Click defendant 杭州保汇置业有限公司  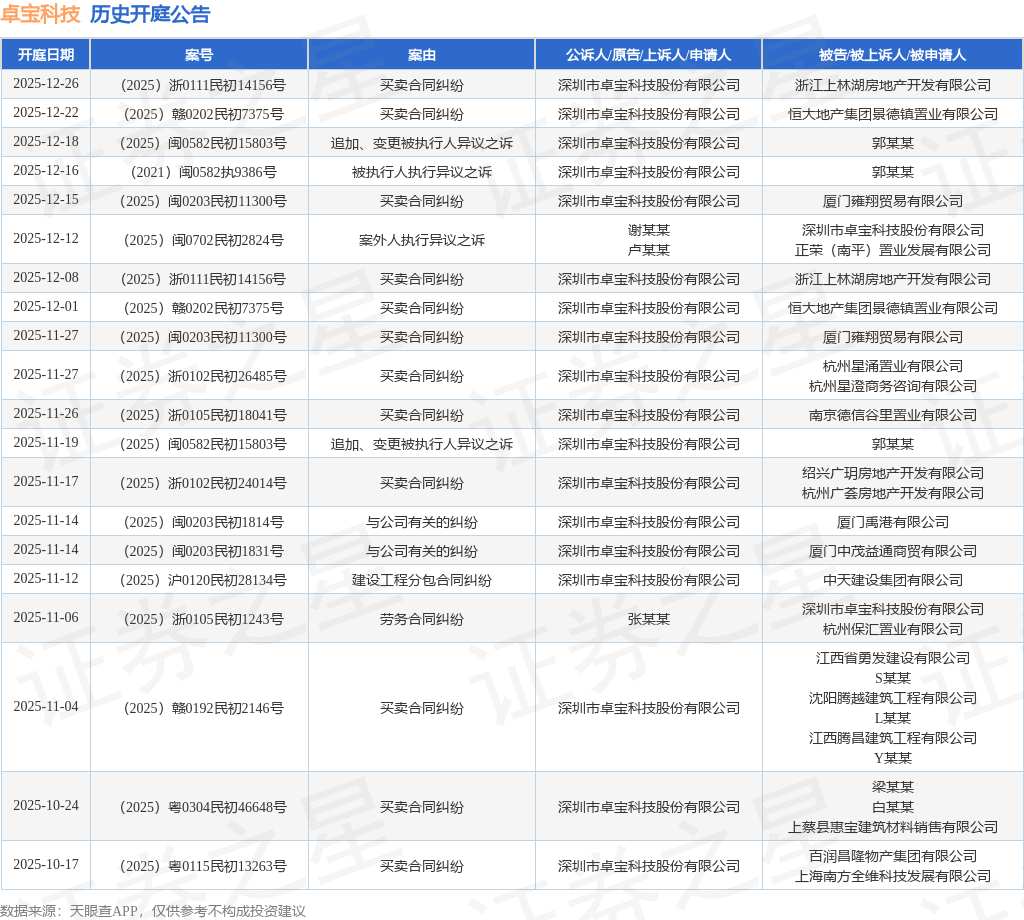click(893, 629)
